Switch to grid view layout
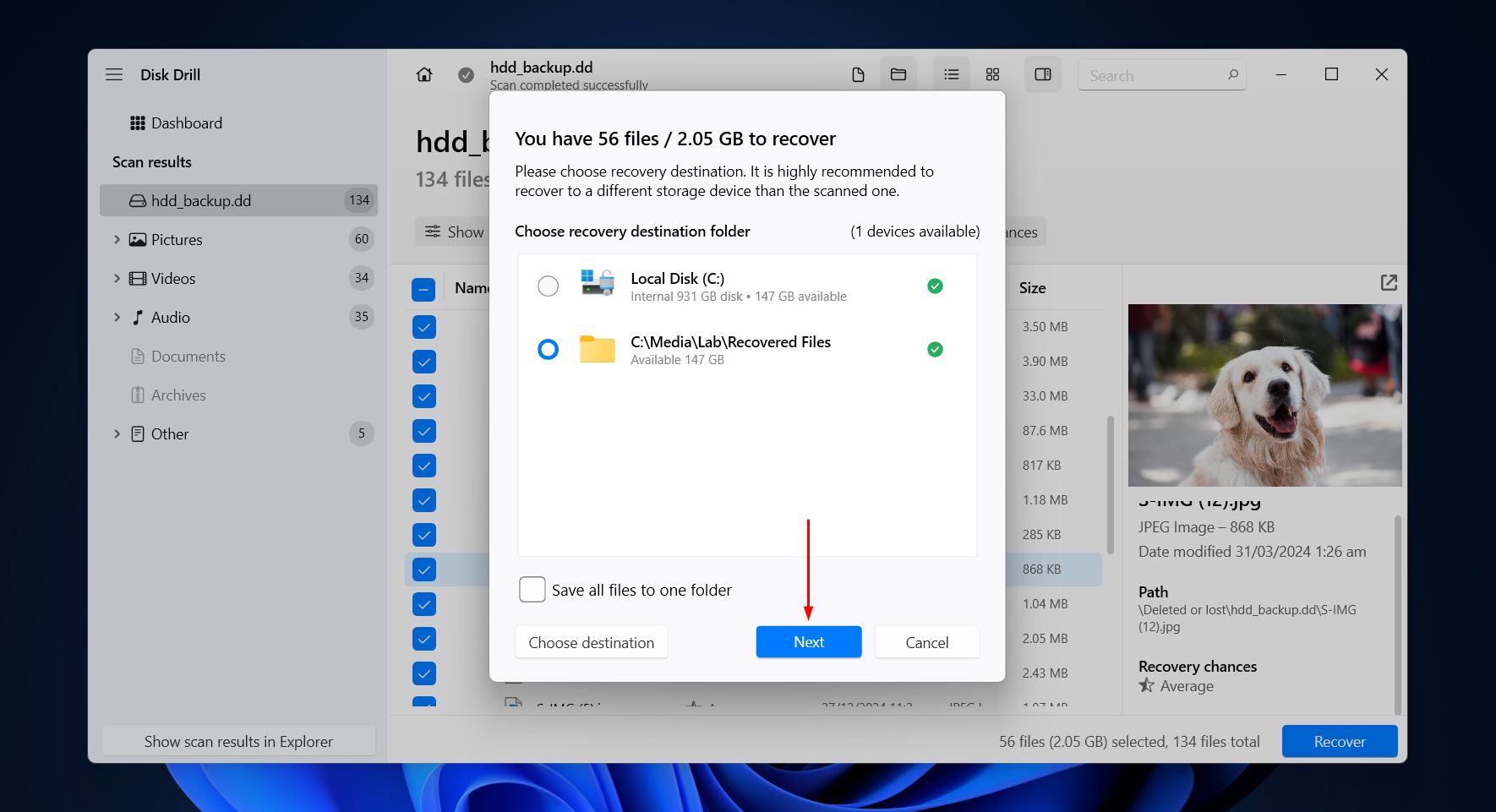 coord(991,74)
